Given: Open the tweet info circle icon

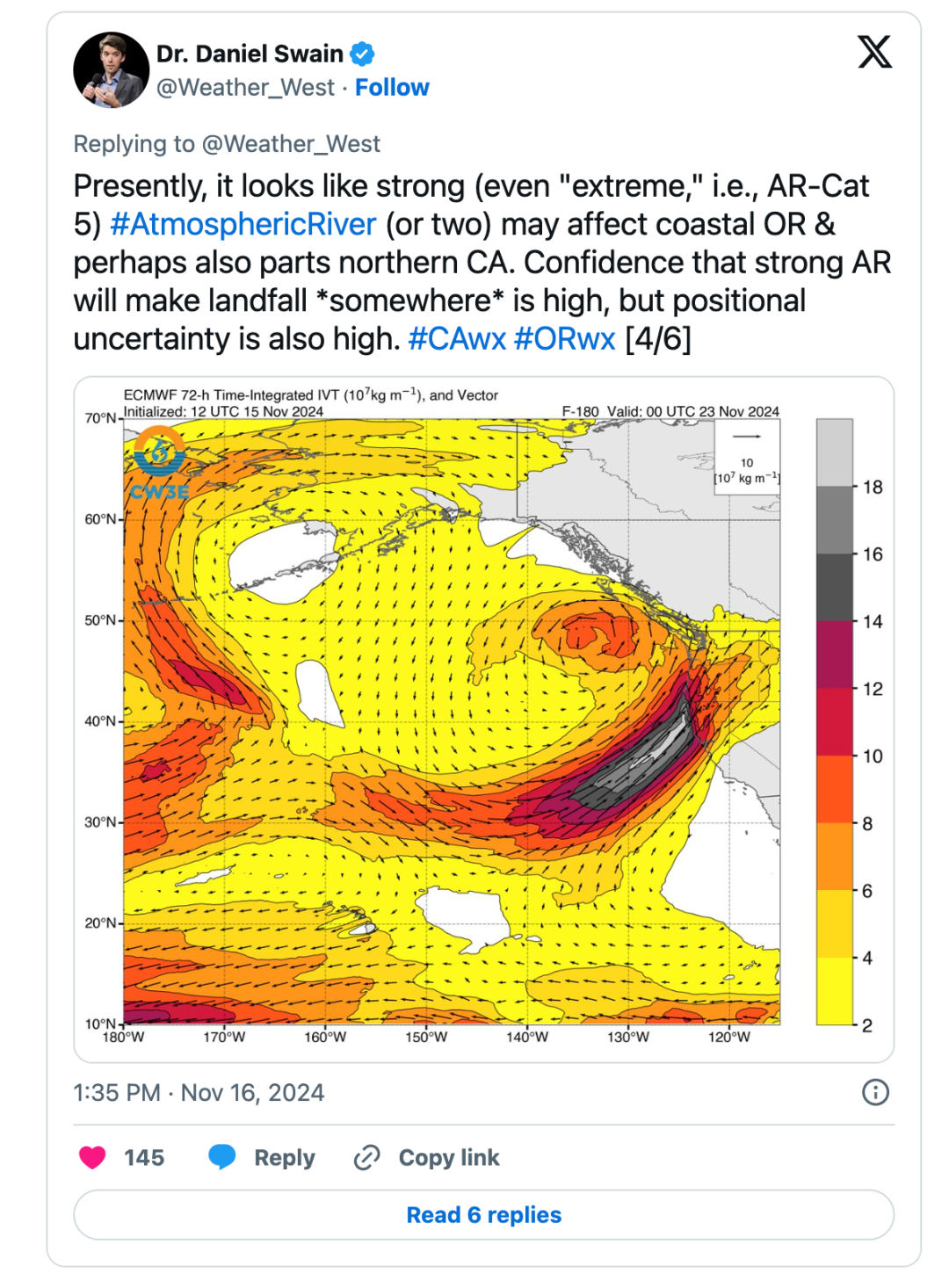Looking at the screenshot, I should coord(875,1092).
